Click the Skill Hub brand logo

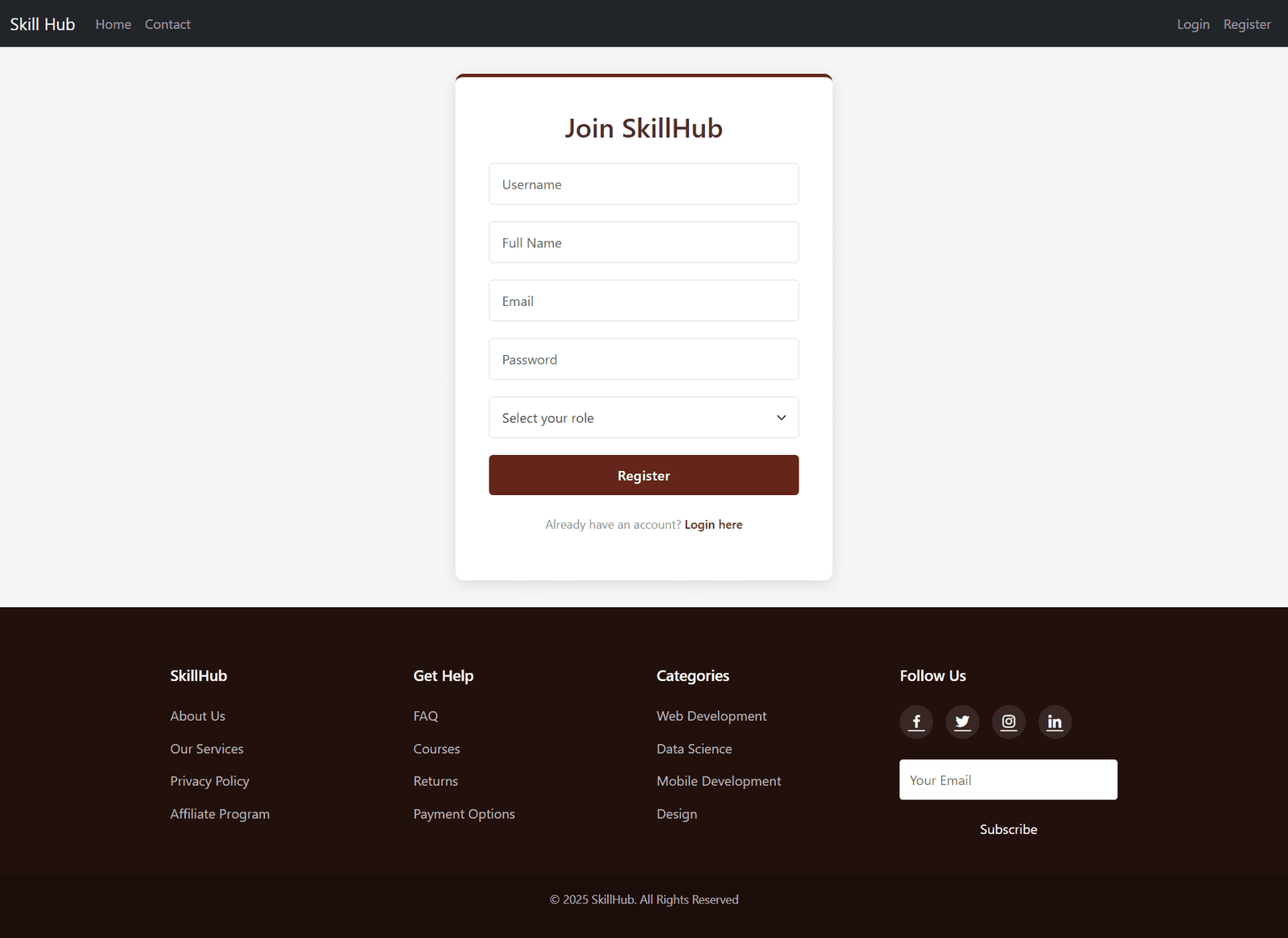pyautogui.click(x=42, y=23)
